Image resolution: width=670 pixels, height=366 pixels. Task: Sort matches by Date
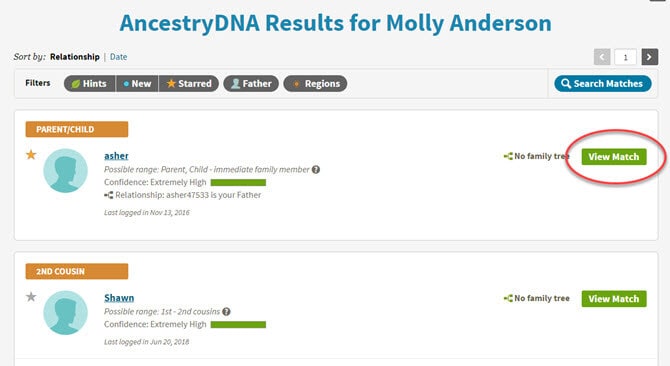point(118,57)
